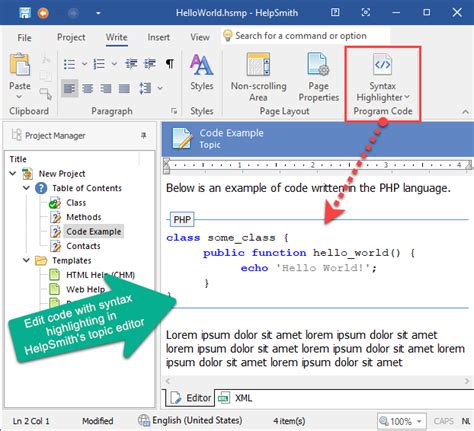Click the Project Manager panel icon
The image size is (474, 431).
(17, 135)
